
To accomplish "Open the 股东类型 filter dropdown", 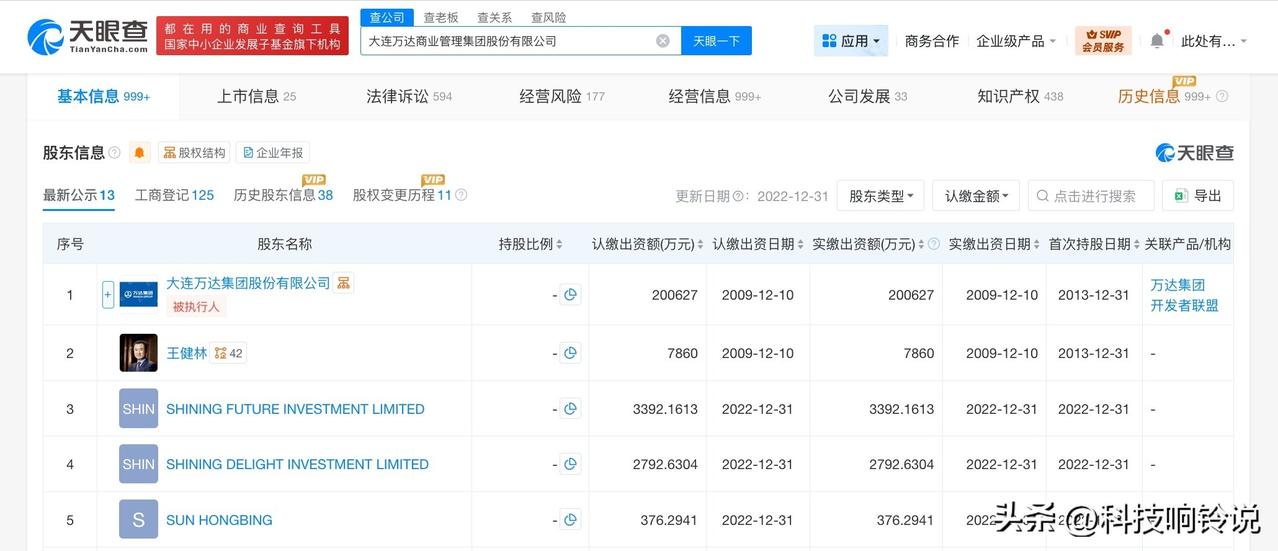I will coord(880,196).
